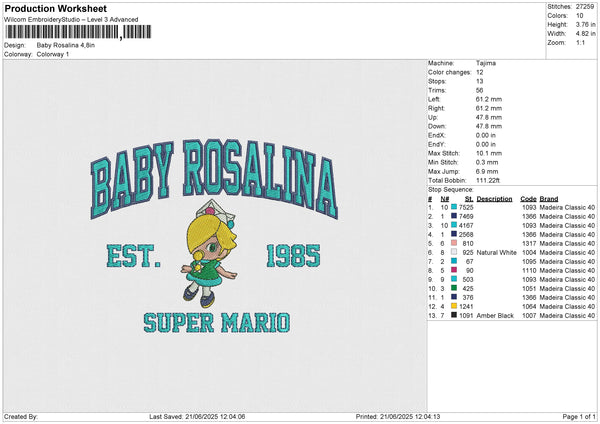Click the Left value 61.2 mm
The image size is (600, 424).
pos(489,99)
